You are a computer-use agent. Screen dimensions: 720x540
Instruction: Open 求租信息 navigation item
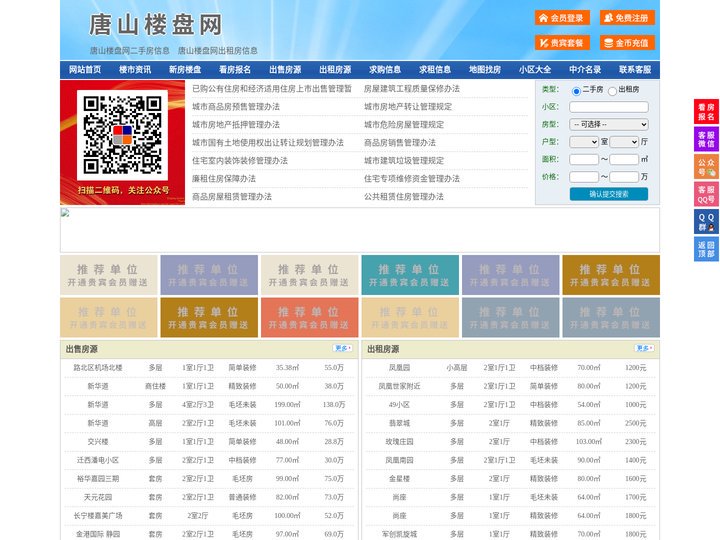pos(435,70)
